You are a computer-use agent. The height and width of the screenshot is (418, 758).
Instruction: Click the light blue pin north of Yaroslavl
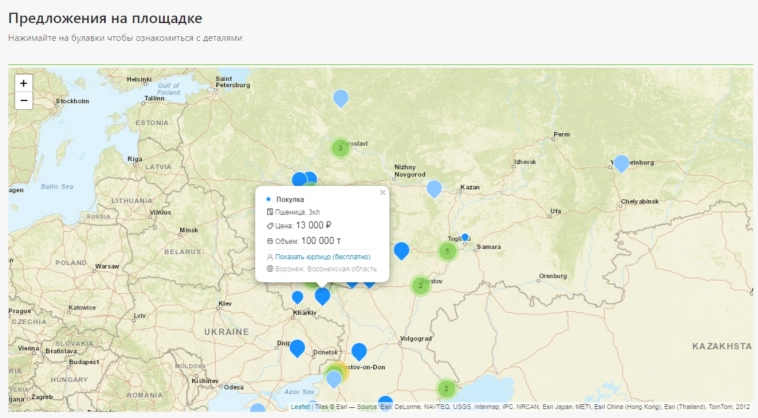[x=340, y=97]
